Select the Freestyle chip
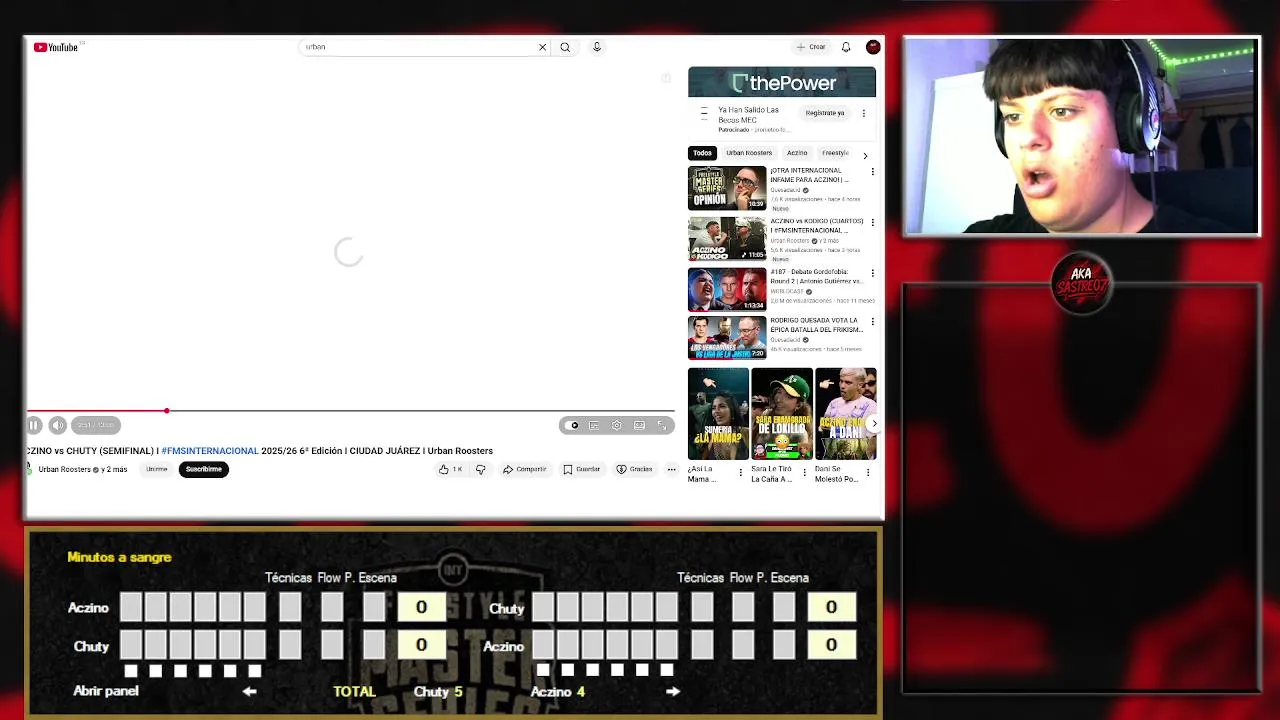This screenshot has height=720, width=1280. pyautogui.click(x=835, y=153)
